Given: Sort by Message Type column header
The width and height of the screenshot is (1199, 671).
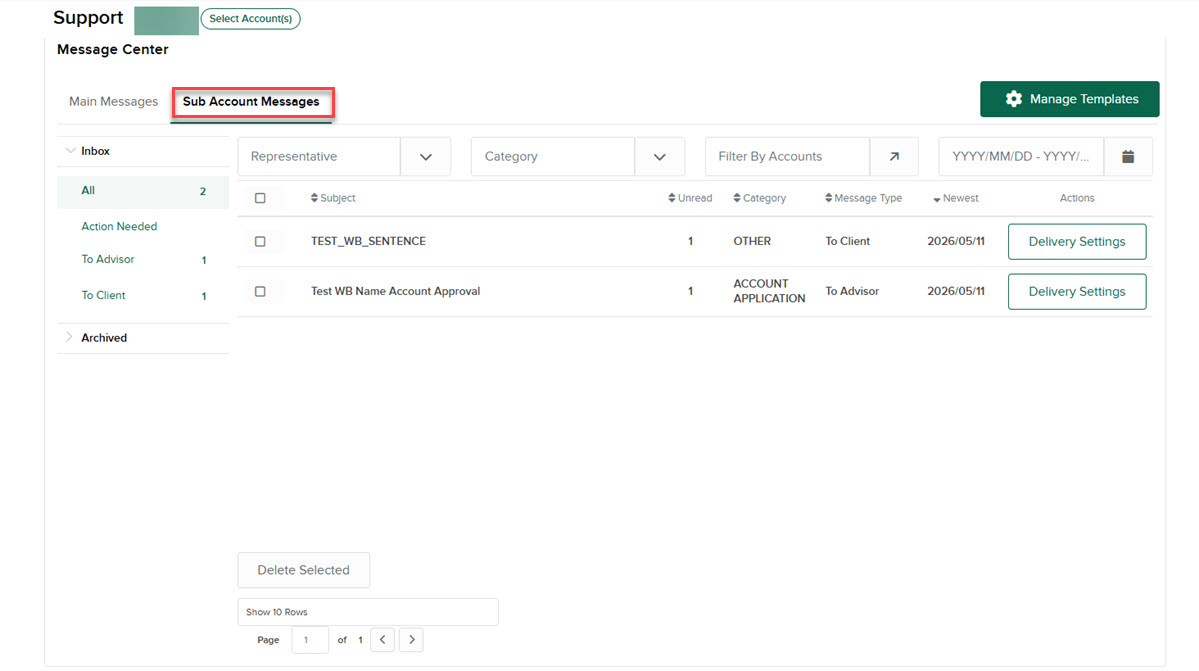Looking at the screenshot, I should coord(863,198).
